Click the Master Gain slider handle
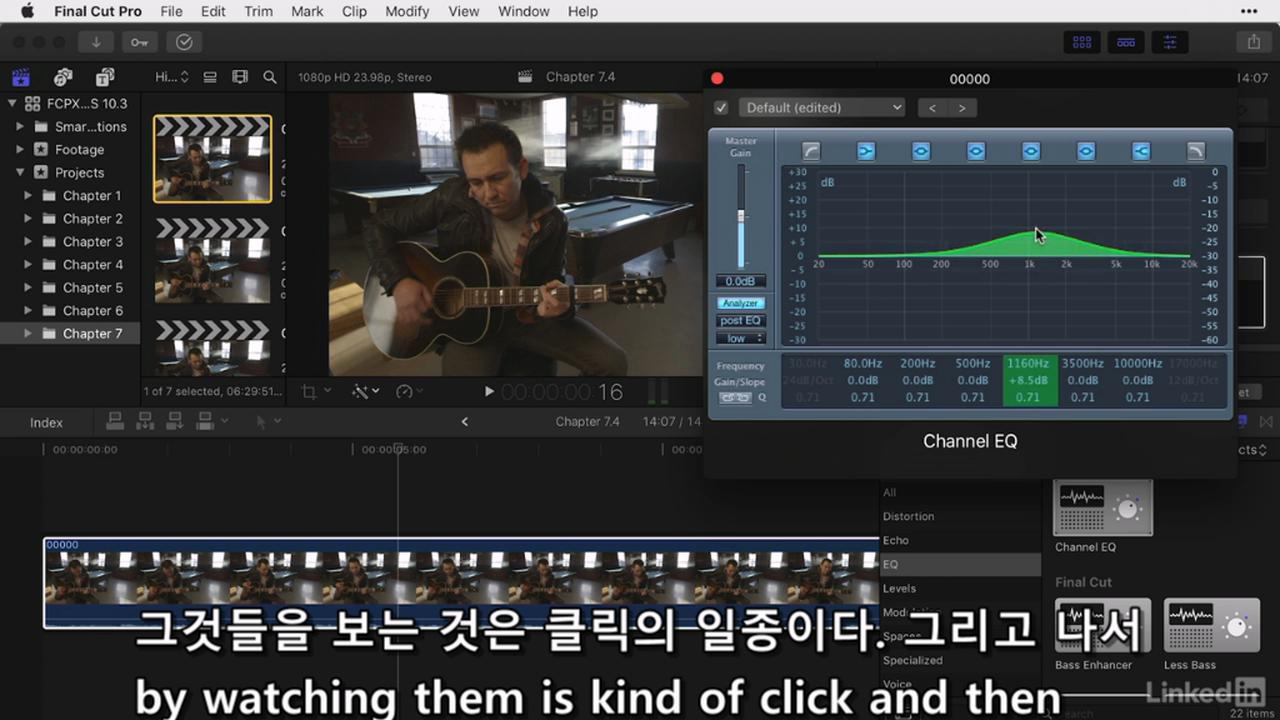This screenshot has height=720, width=1280. [741, 216]
